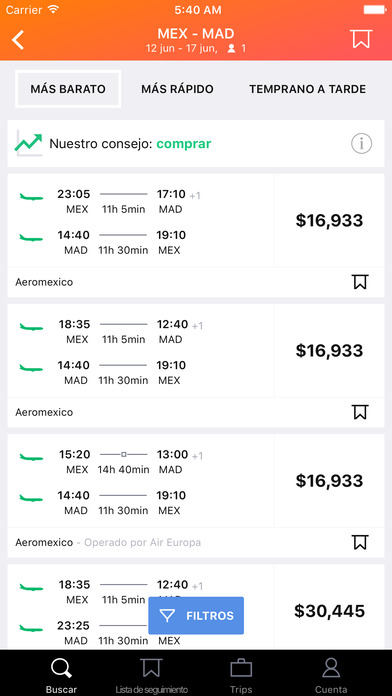Bookmark the Air Europa operated flight

pyautogui.click(x=360, y=542)
